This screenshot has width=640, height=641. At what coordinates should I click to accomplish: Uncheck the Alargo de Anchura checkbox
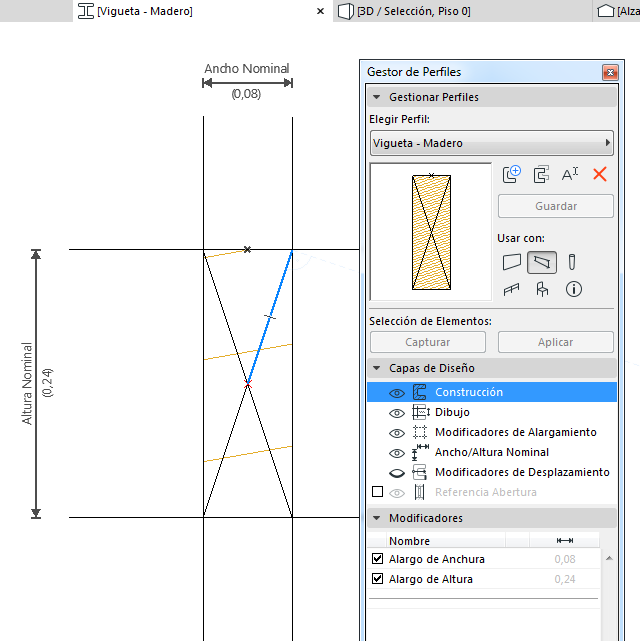(378, 558)
